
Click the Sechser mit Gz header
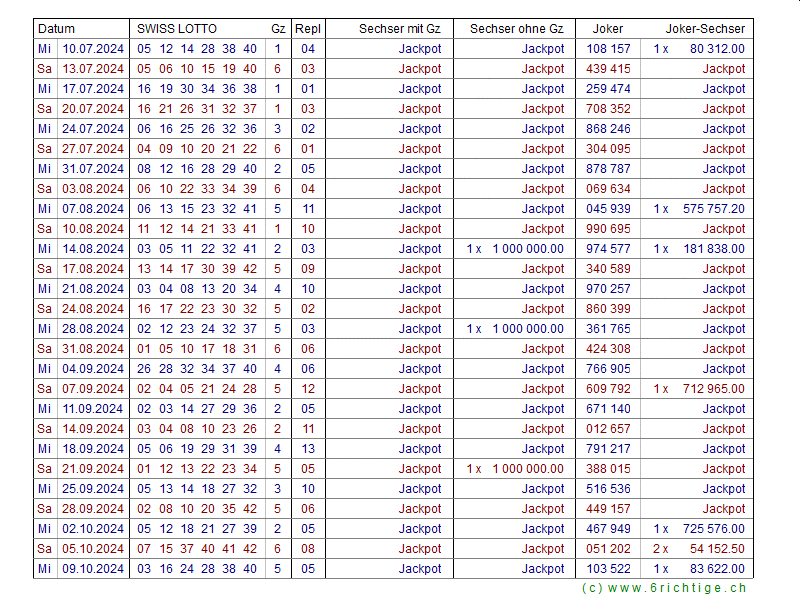click(399, 29)
